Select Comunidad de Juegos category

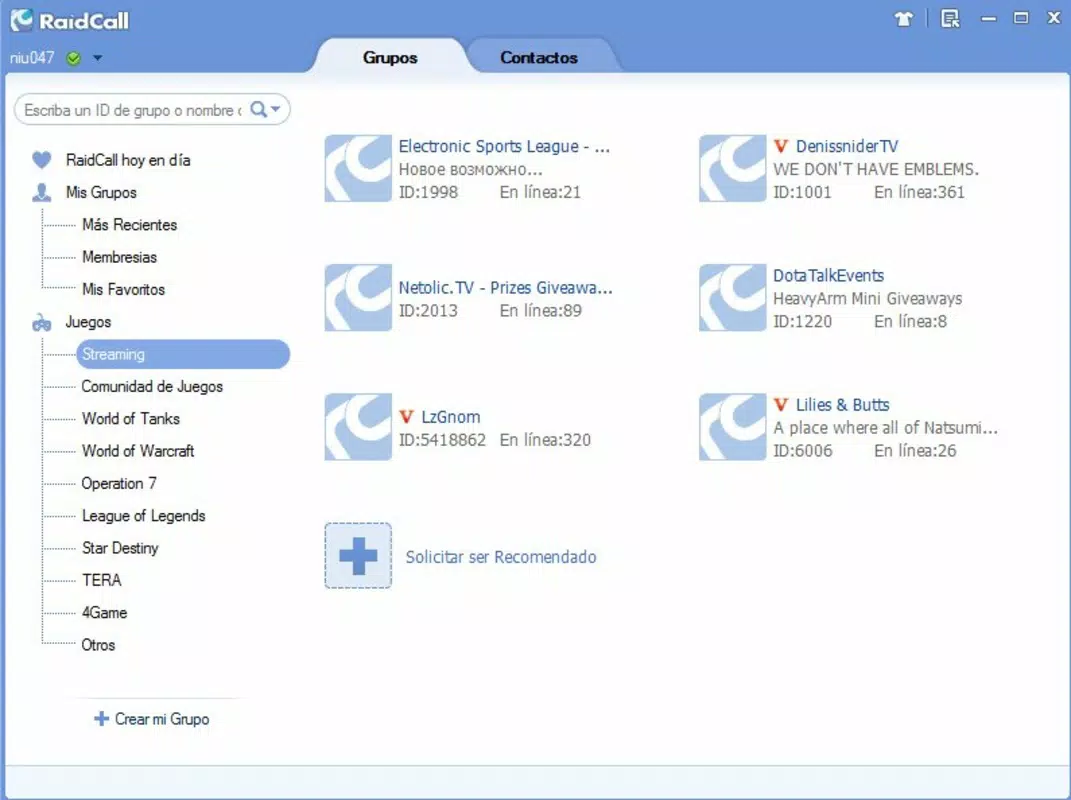[152, 387]
